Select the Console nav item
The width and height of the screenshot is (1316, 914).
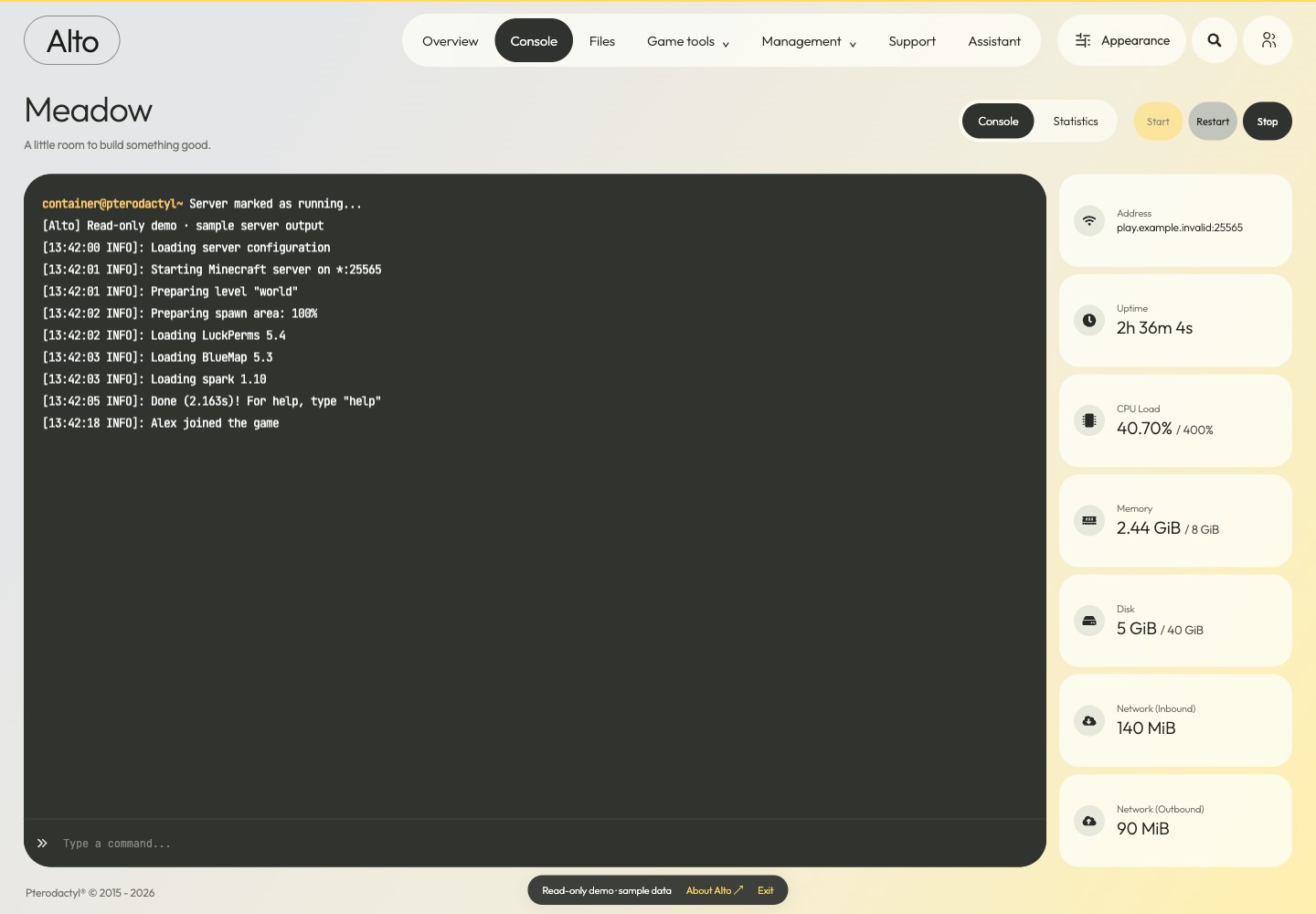click(534, 41)
